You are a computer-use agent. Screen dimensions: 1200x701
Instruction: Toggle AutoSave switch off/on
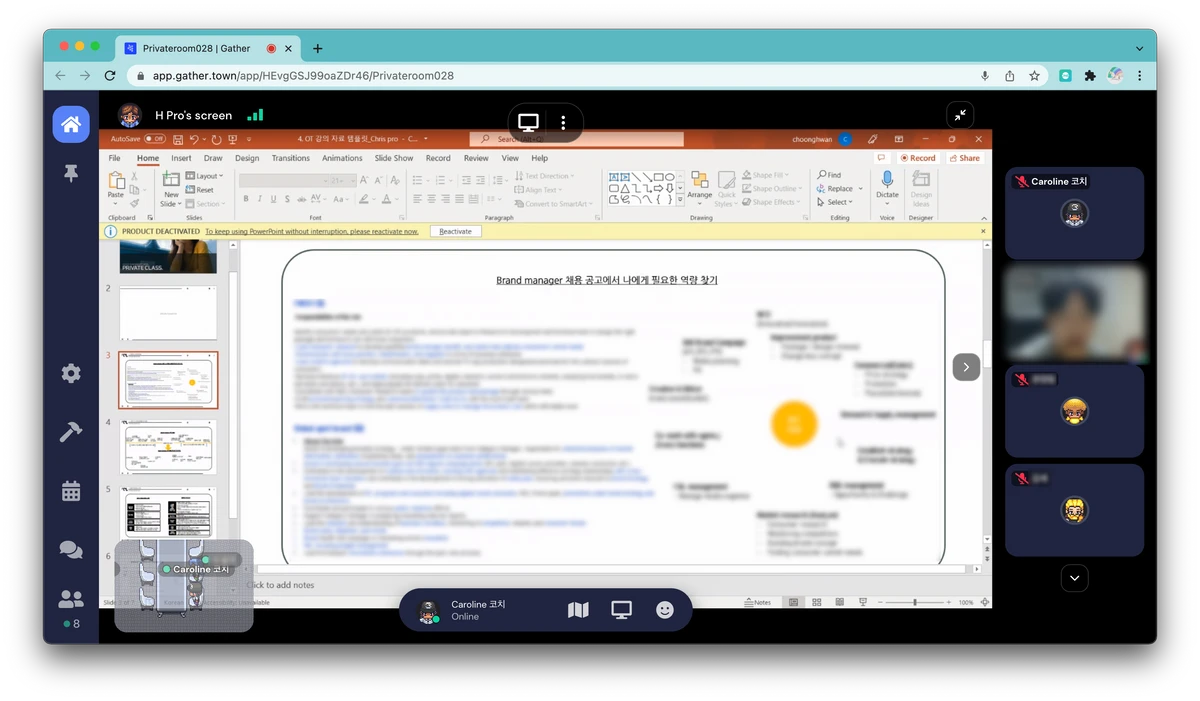pos(154,139)
